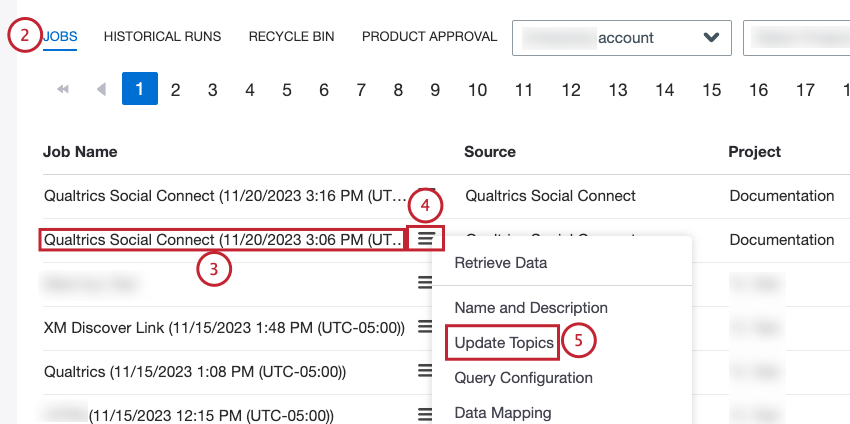Screen dimensions: 850x424
Task: Select the 3:06 PM Qualtrics Social Connect job
Action: coord(223,239)
